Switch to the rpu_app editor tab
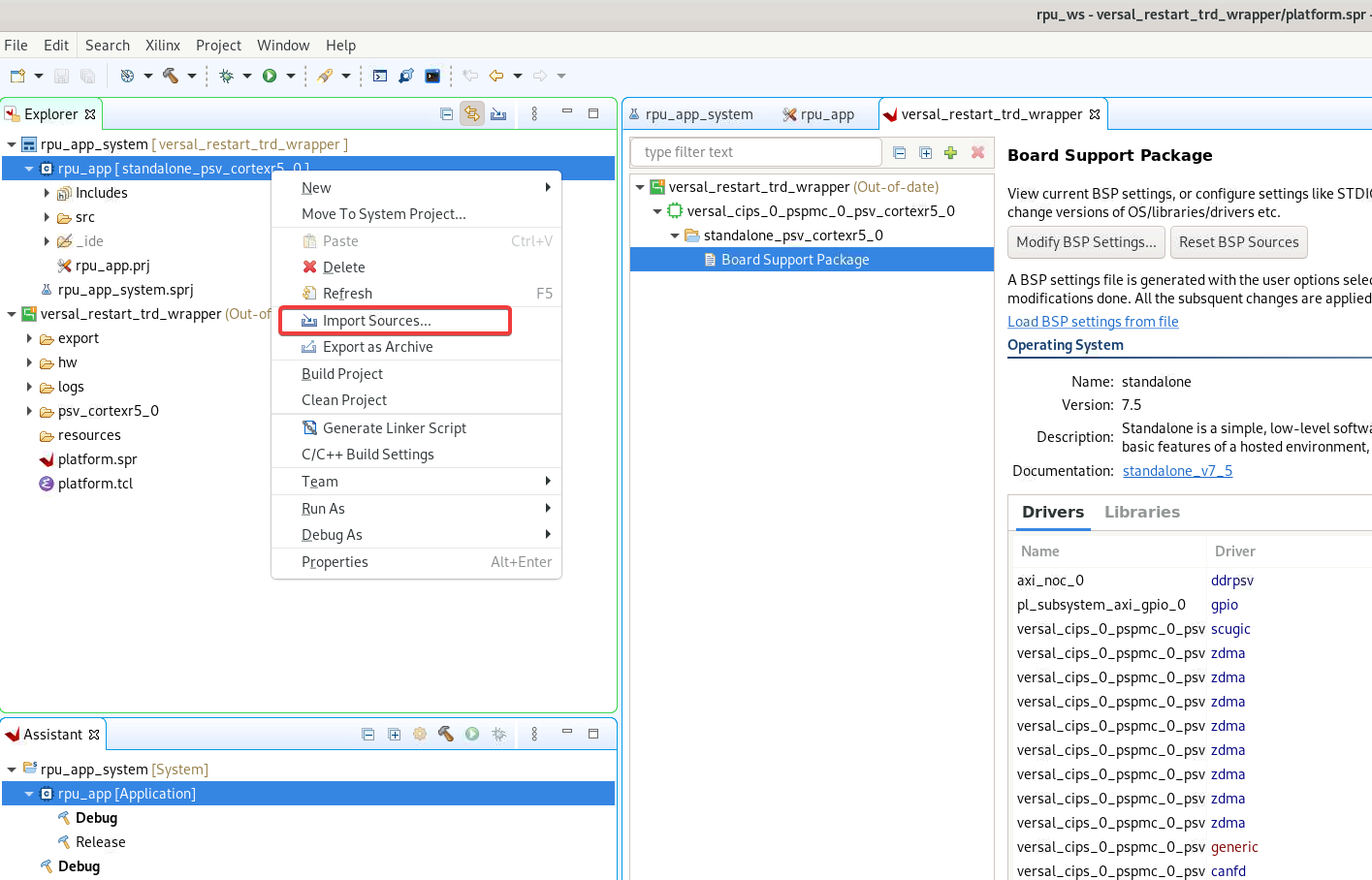Viewport: 1372px width, 880px height. coord(818,114)
